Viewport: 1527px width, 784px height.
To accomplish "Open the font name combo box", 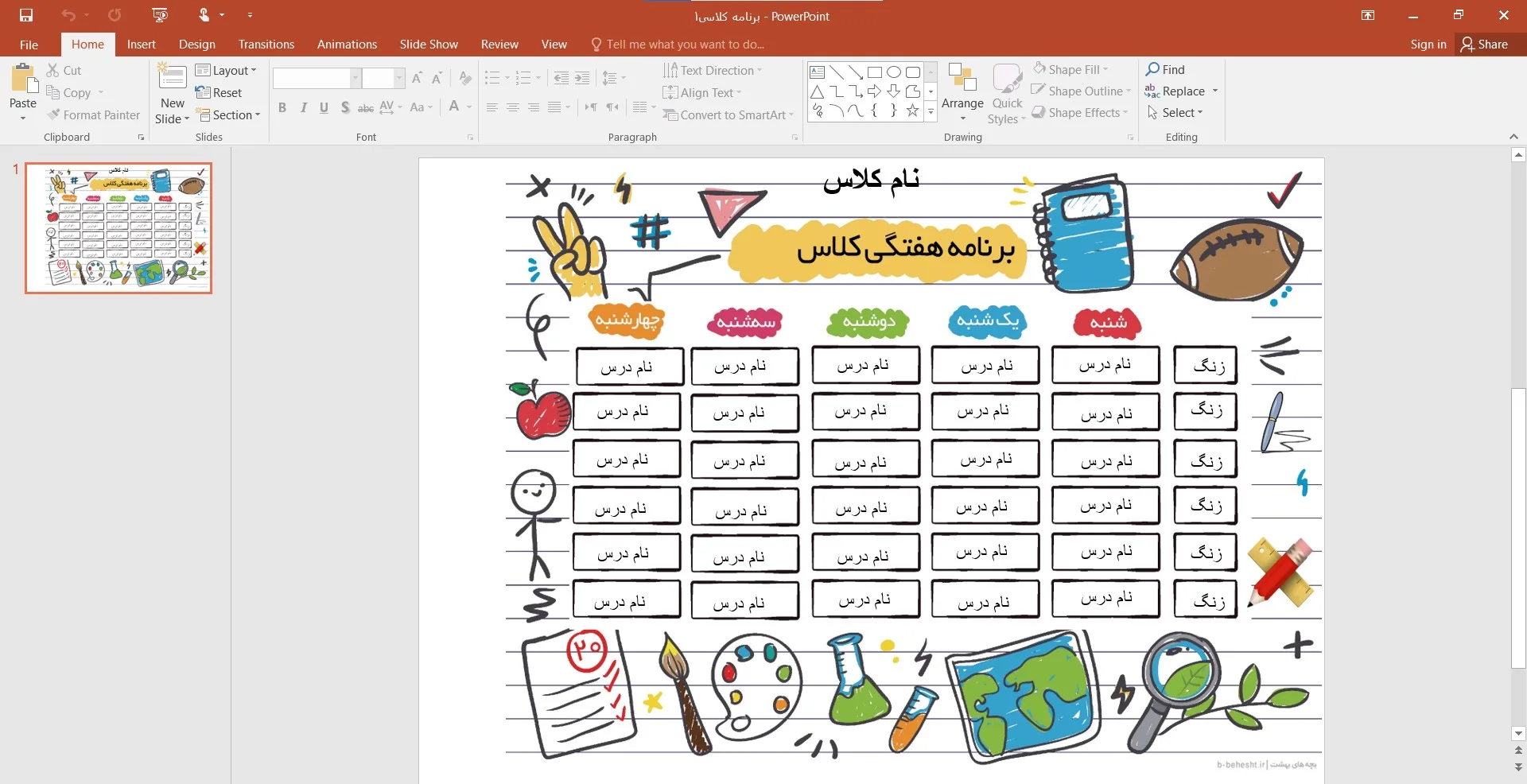I will [x=317, y=78].
